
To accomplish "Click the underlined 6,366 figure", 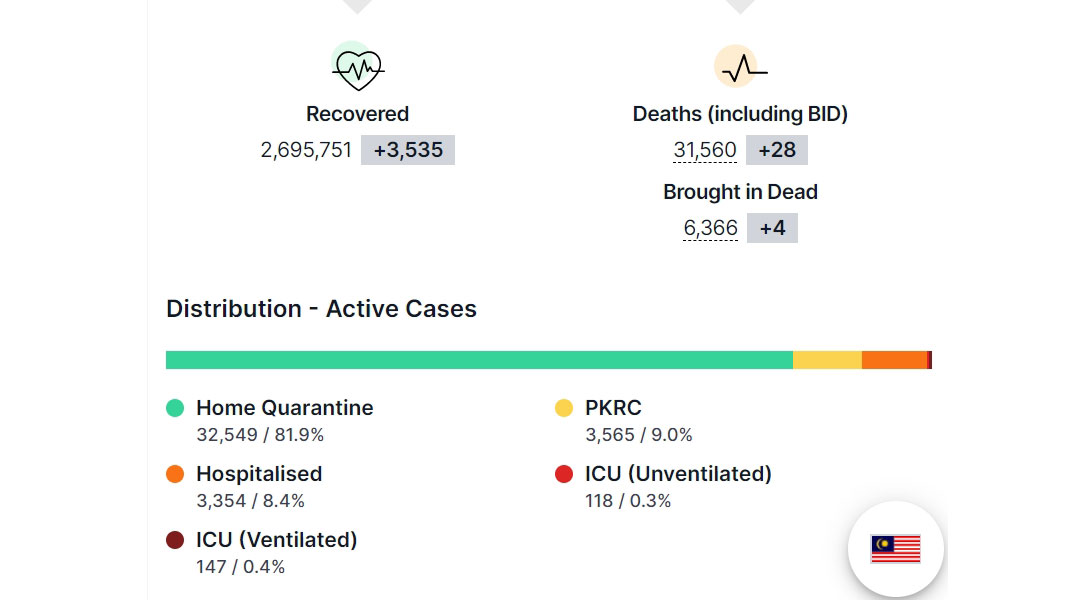I will 710,228.
